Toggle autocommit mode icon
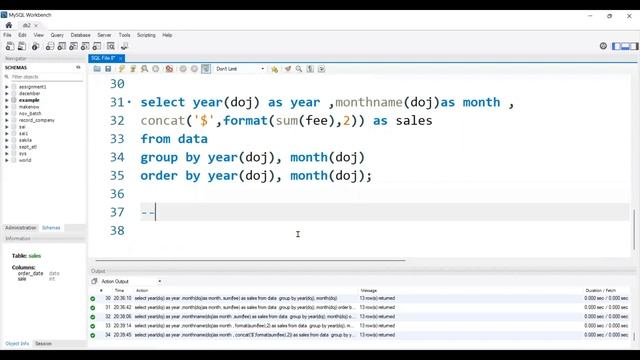 [x=206, y=69]
